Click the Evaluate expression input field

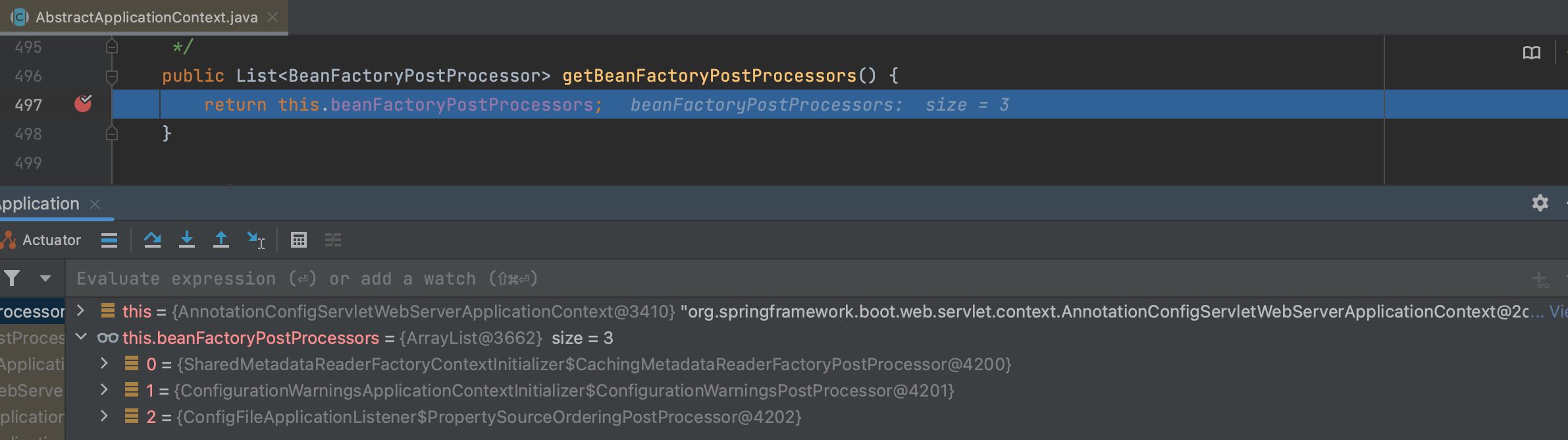tap(790, 279)
